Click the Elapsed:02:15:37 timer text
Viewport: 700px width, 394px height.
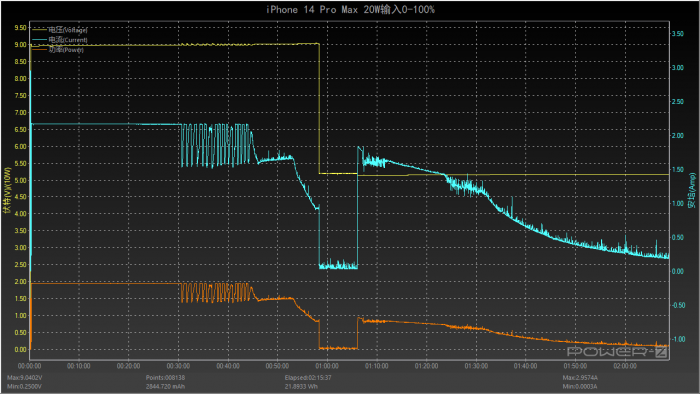coord(308,378)
